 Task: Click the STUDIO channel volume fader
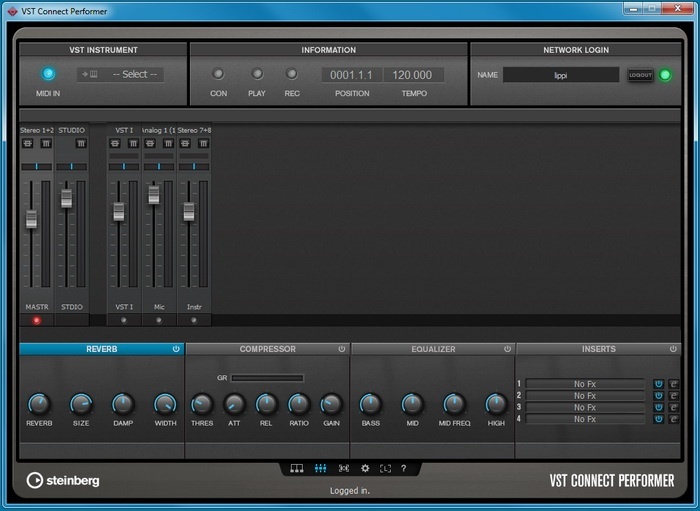point(66,198)
